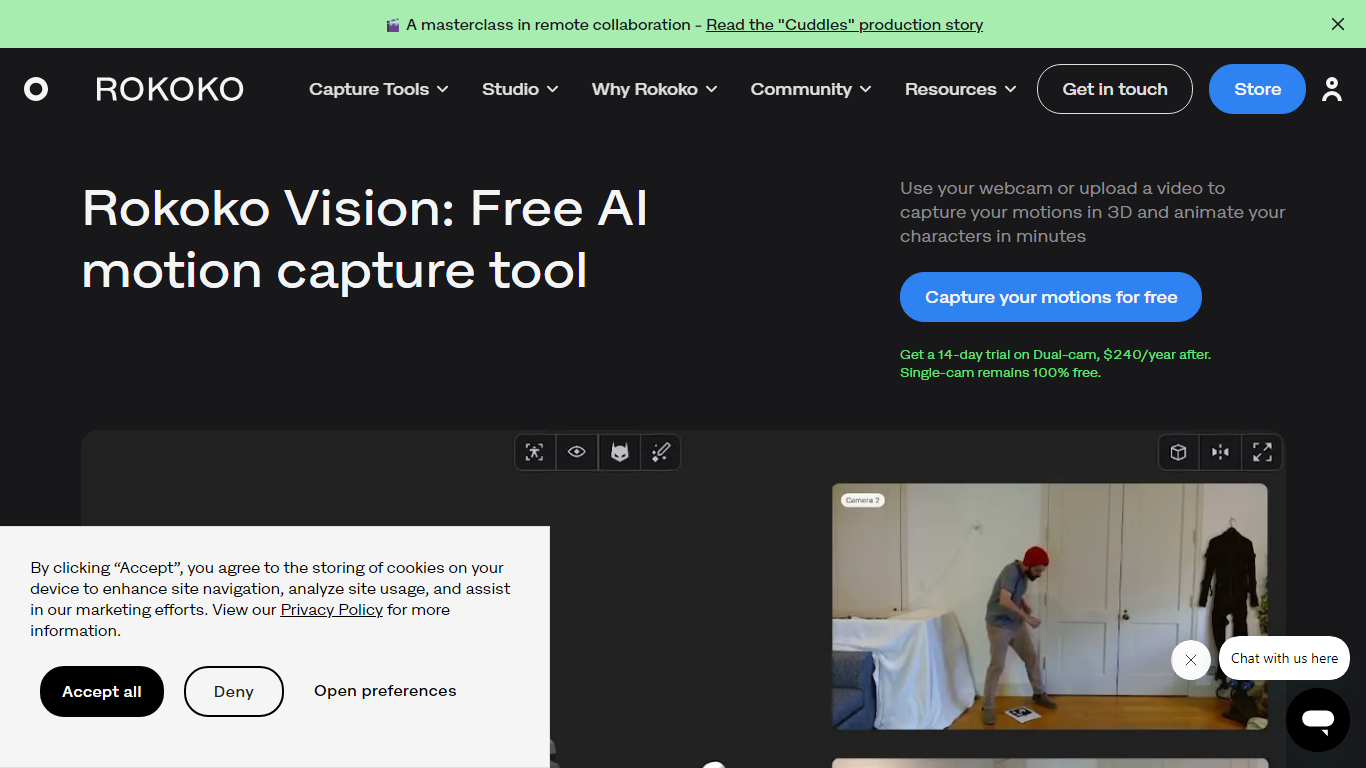Select the cat-mask character icon

pyautogui.click(x=620, y=452)
